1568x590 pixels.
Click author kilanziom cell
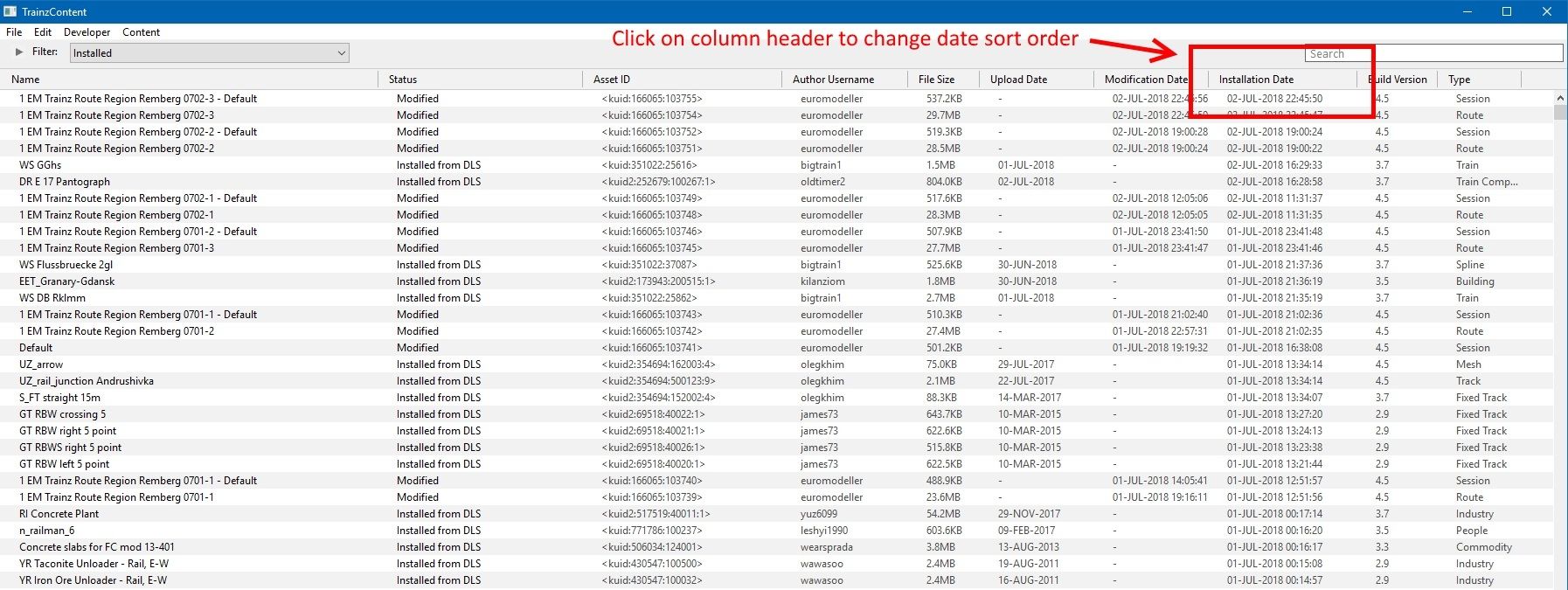point(822,281)
